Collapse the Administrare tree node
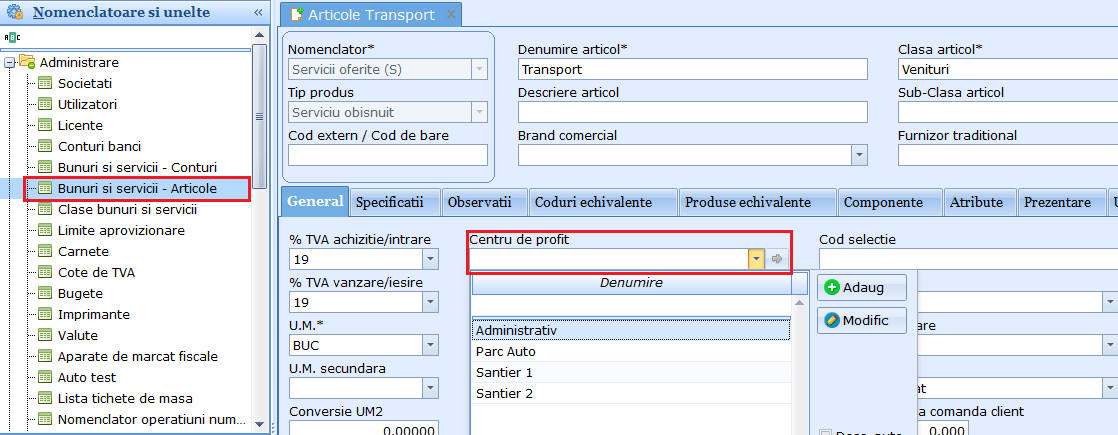The width and height of the screenshot is (1118, 435). (9, 62)
